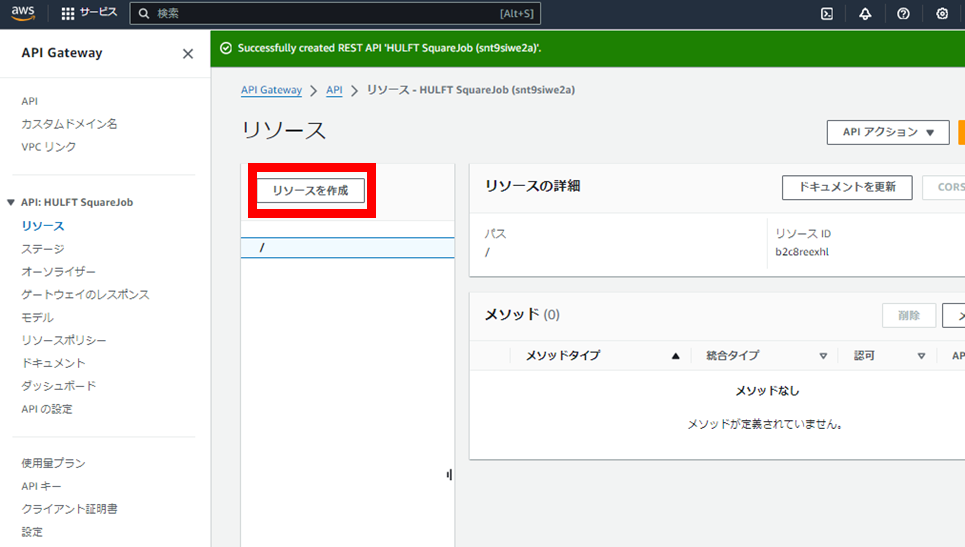Open the settings gear icon
This screenshot has height=547, width=965.
pos(942,14)
